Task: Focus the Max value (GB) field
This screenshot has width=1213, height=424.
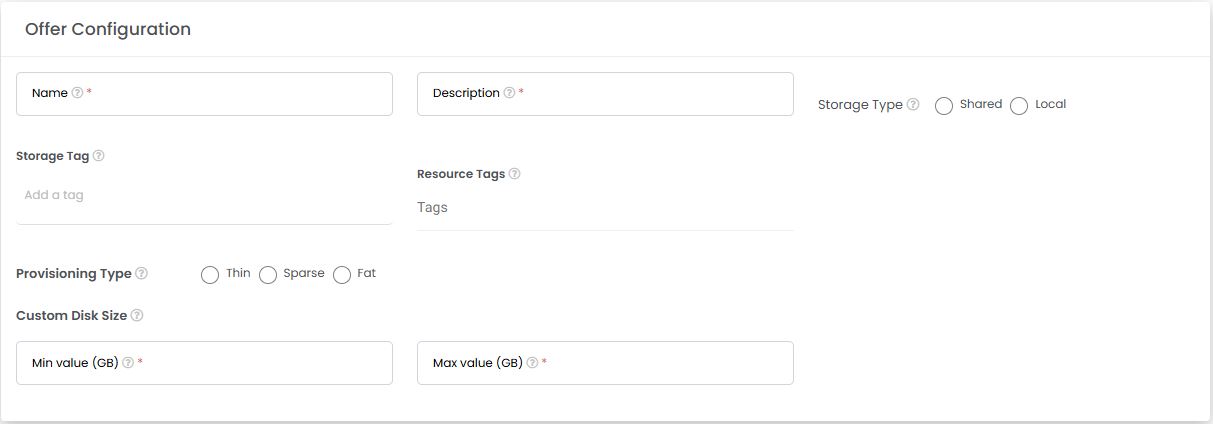Action: (x=605, y=363)
